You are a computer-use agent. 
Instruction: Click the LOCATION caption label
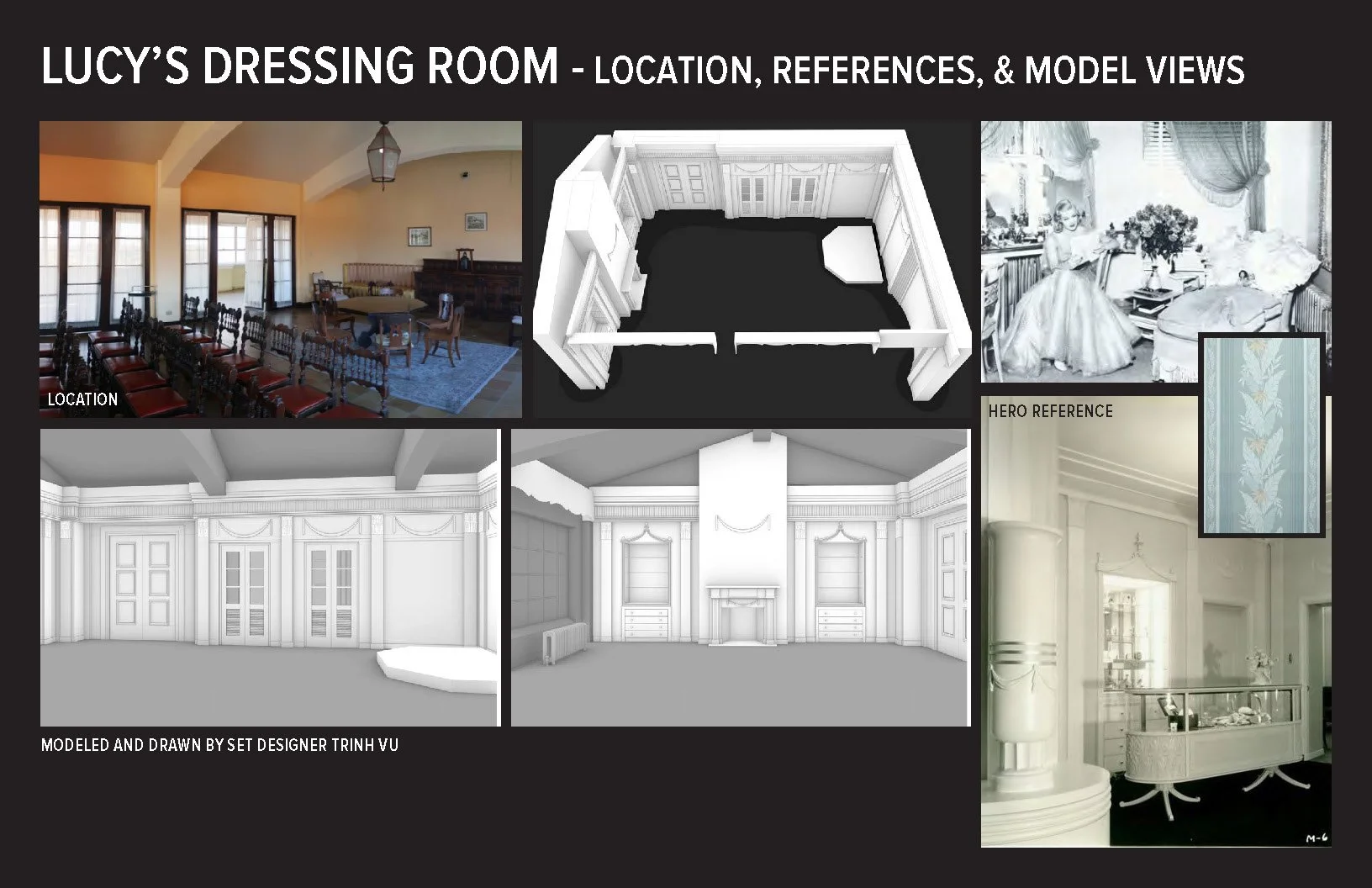83,399
